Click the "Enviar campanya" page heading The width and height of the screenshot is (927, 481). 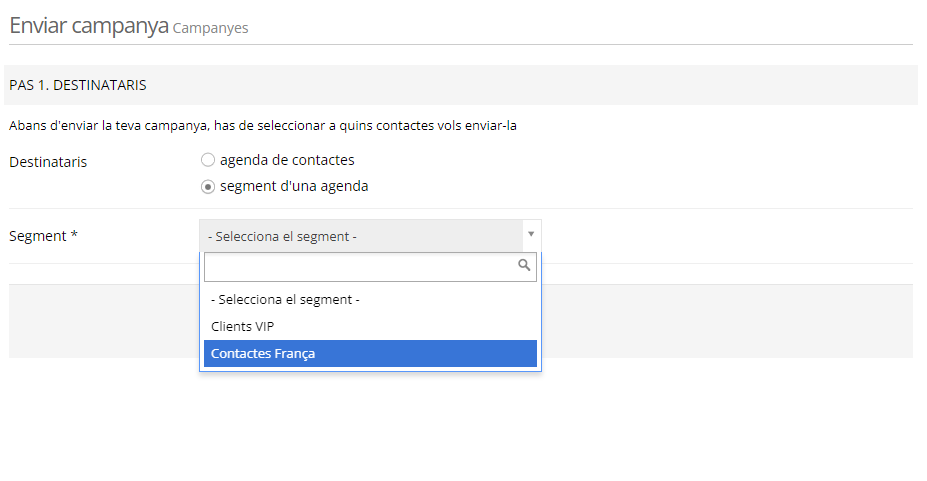[x=88, y=26]
